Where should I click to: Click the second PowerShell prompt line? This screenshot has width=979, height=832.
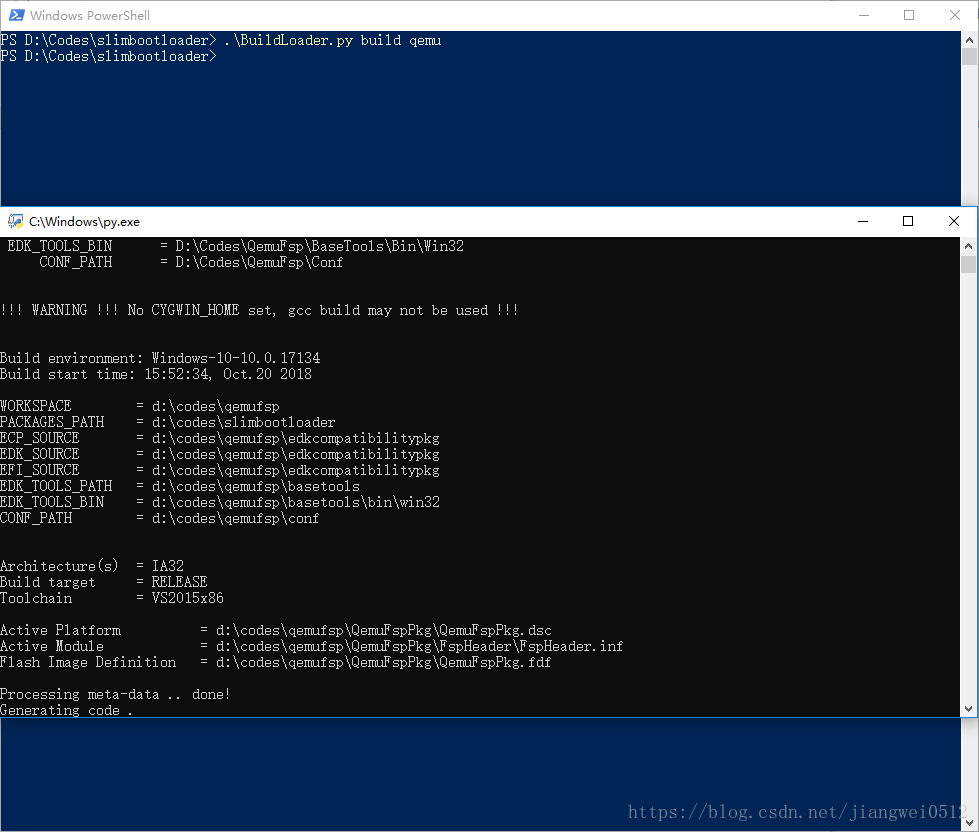(x=109, y=57)
